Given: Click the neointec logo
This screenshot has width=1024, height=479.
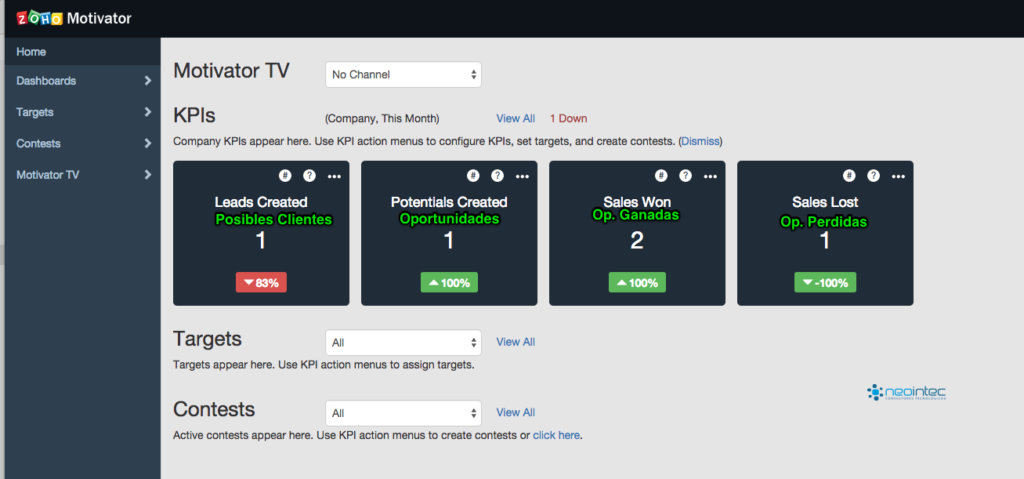Looking at the screenshot, I should click(x=906, y=392).
